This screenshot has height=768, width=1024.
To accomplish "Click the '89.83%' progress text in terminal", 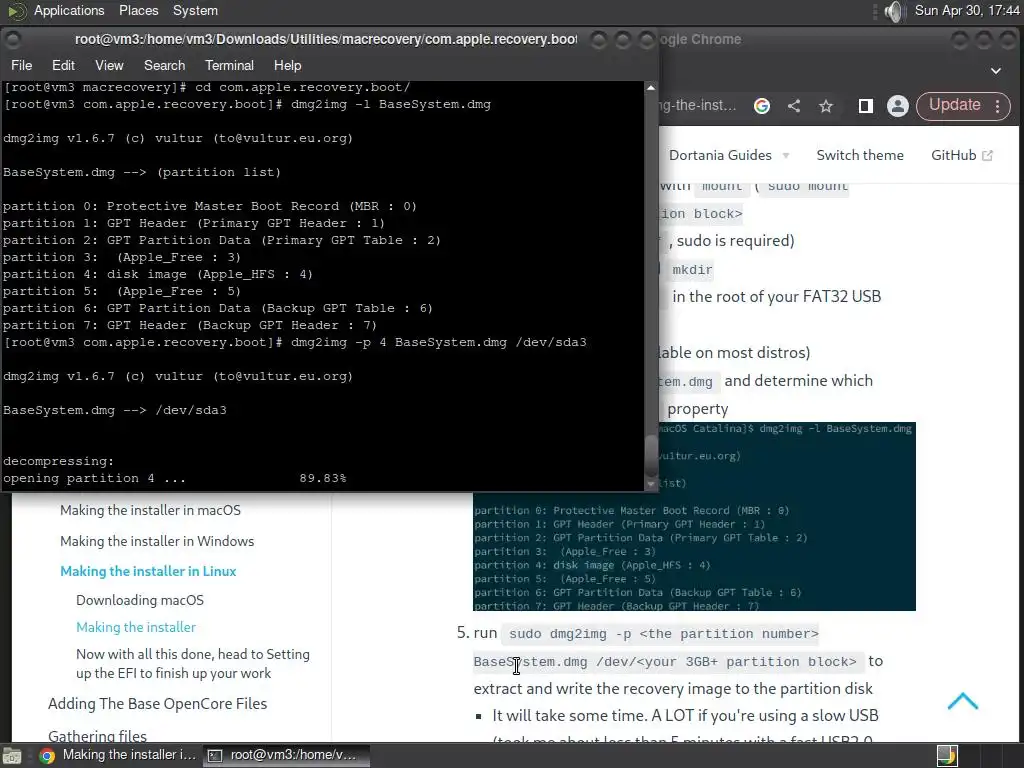I will 323,478.
